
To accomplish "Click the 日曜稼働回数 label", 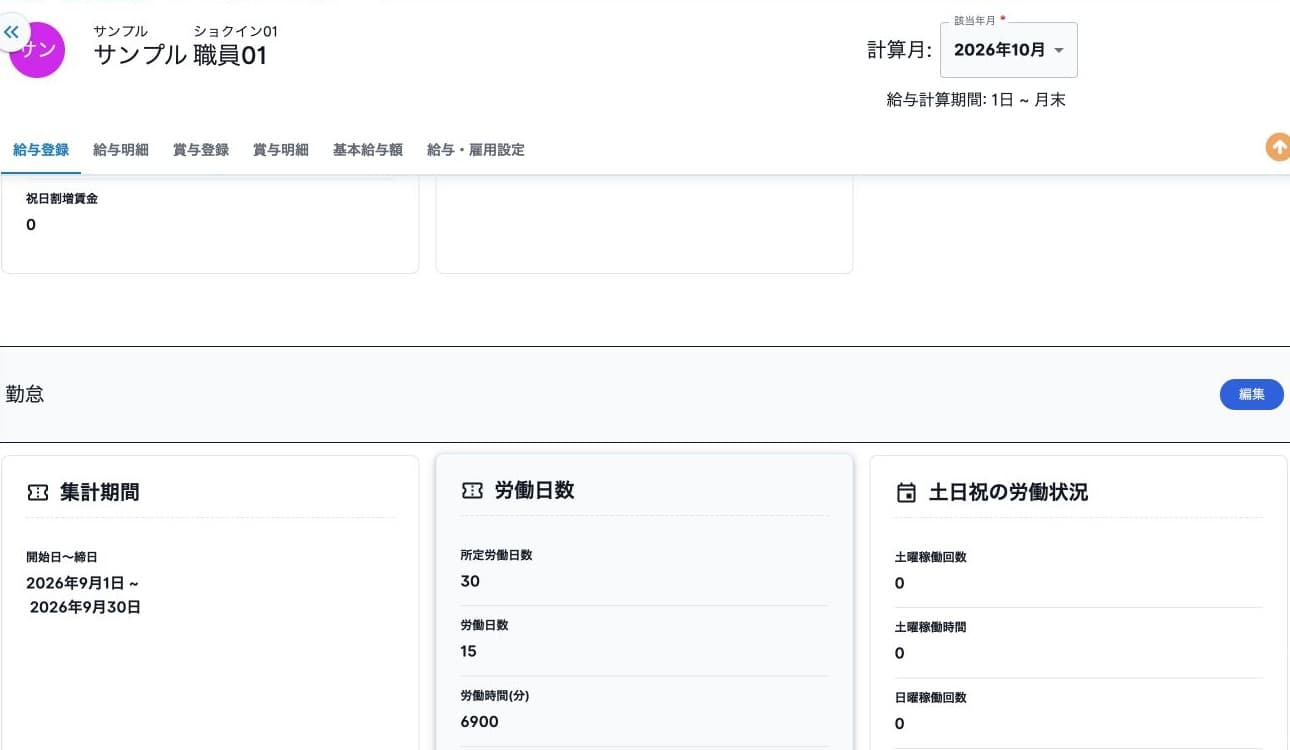I will [930, 697].
